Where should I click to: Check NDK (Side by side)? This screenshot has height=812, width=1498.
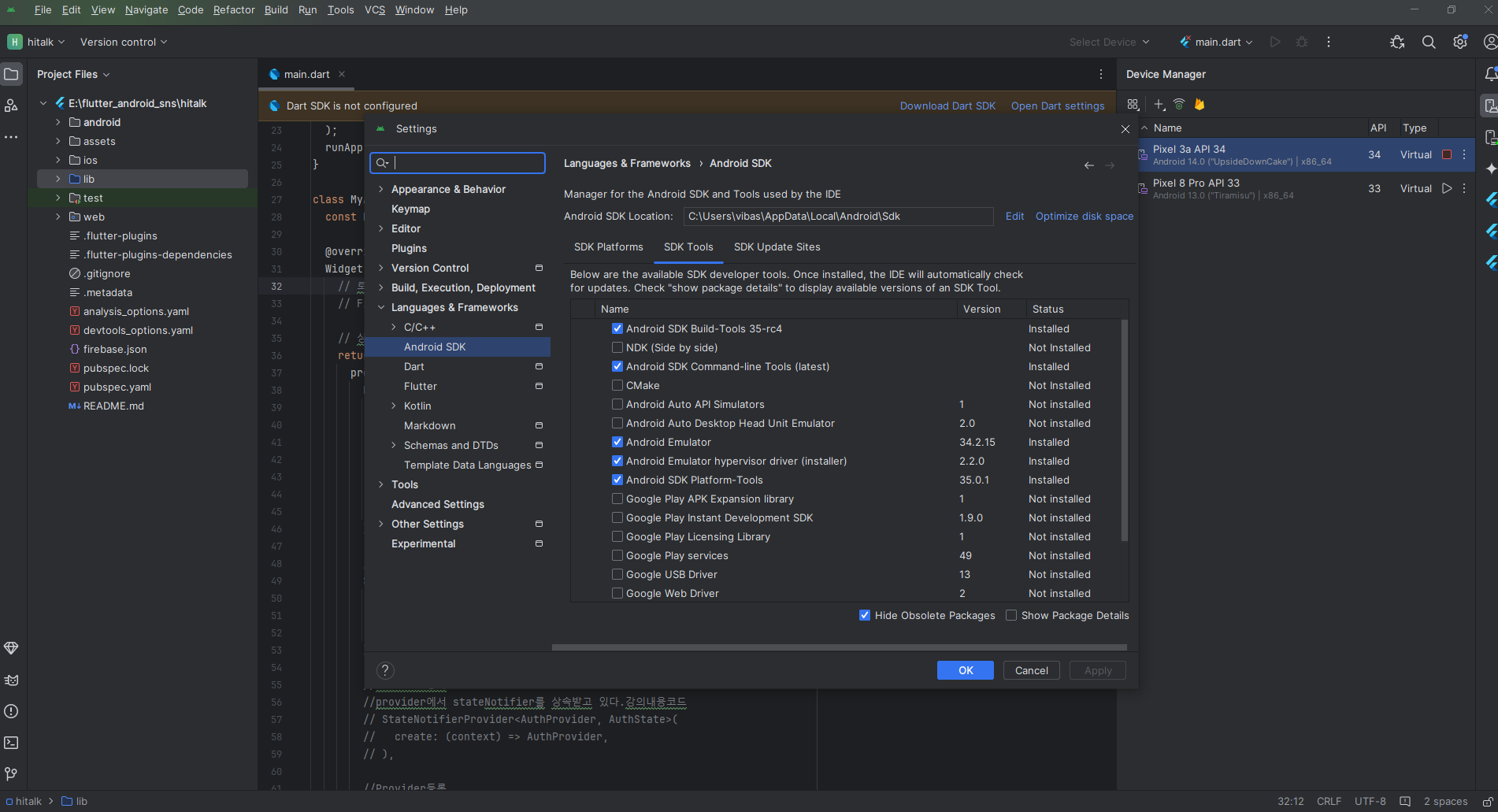point(617,347)
